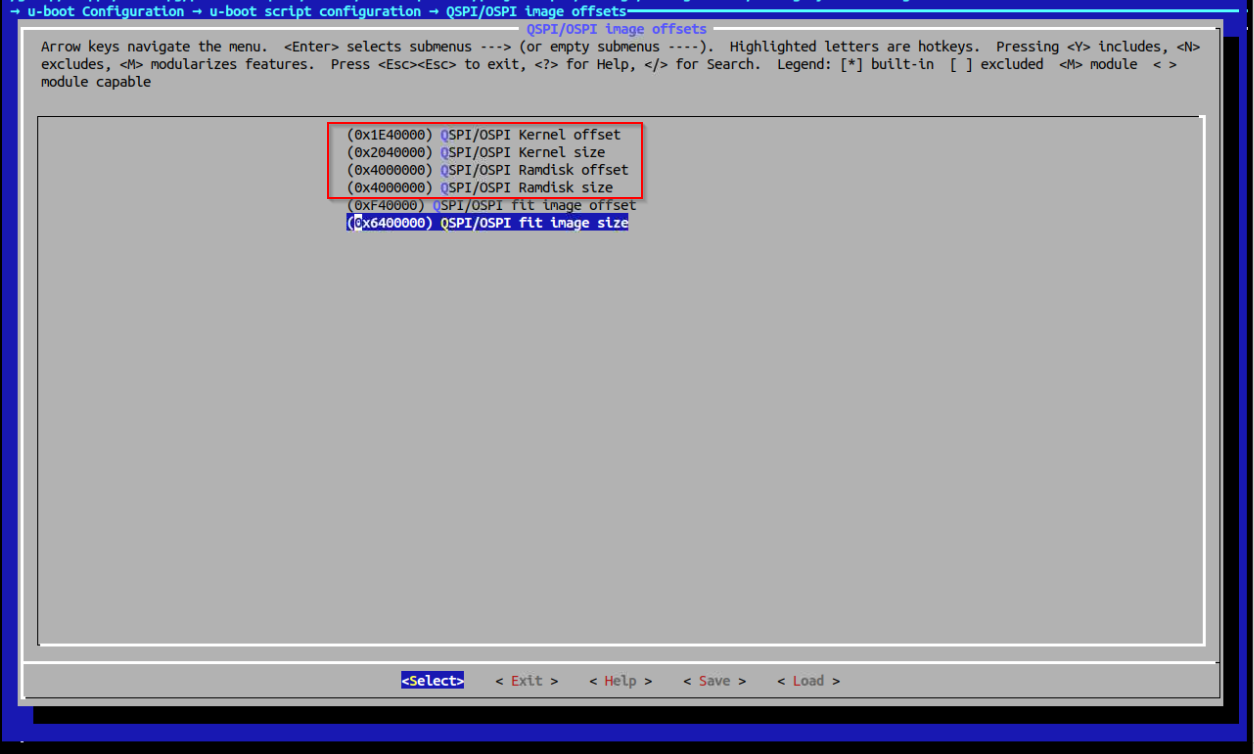Click the highlighted fit image size label

534,223
